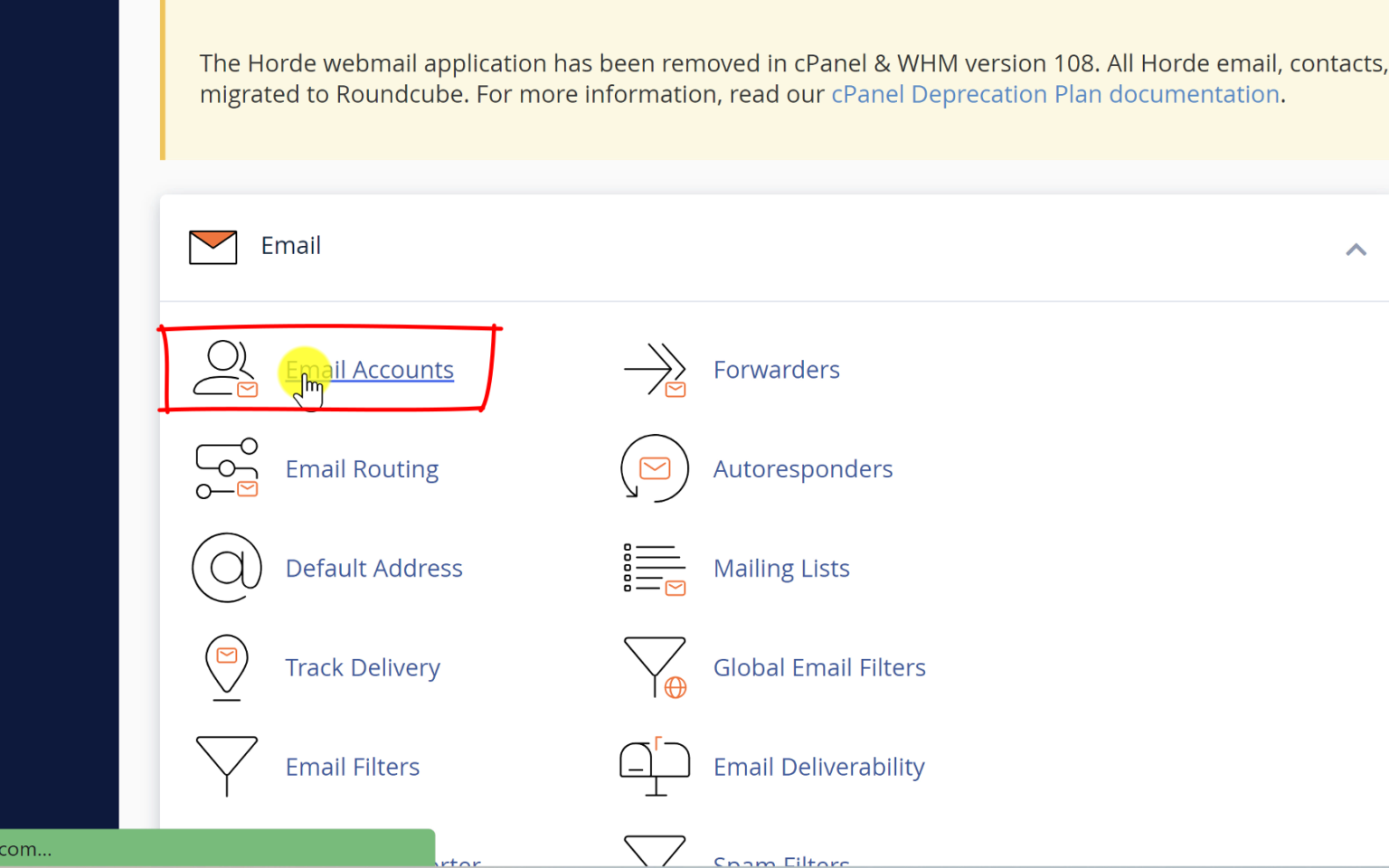Screen dimensions: 1389x868
Task: Click the Email Deliverability mailbox icon
Action: click(x=654, y=766)
